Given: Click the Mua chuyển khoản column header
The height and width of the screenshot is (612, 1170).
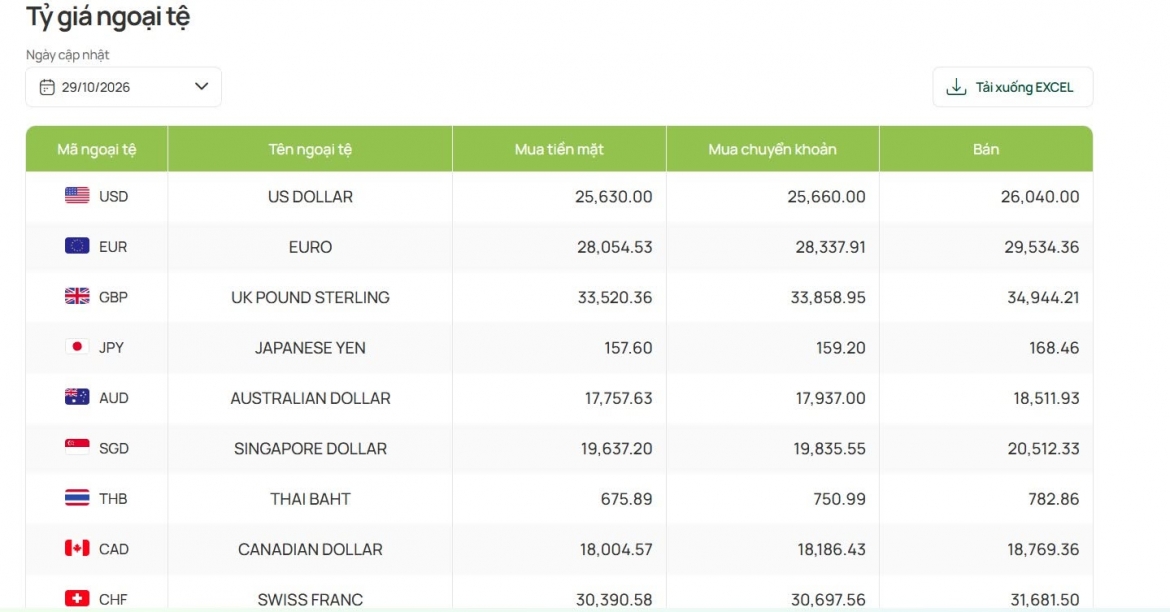Looking at the screenshot, I should (772, 149).
